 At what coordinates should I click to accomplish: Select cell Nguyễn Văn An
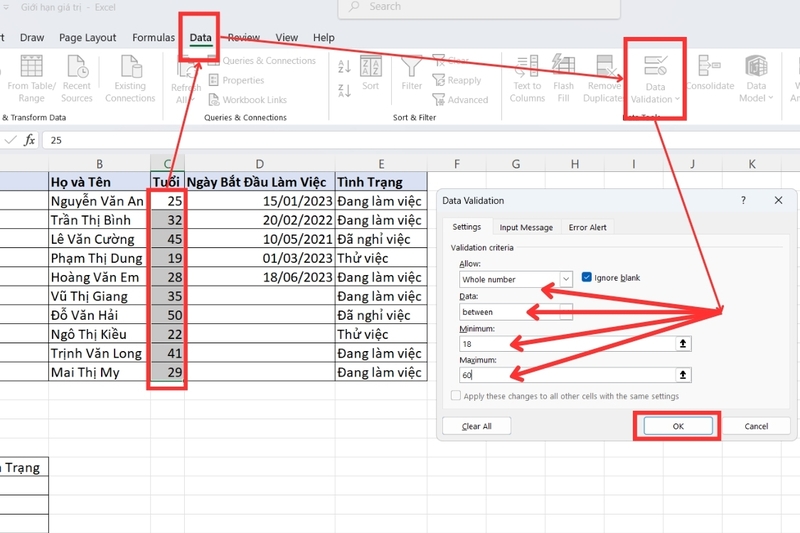point(99,201)
